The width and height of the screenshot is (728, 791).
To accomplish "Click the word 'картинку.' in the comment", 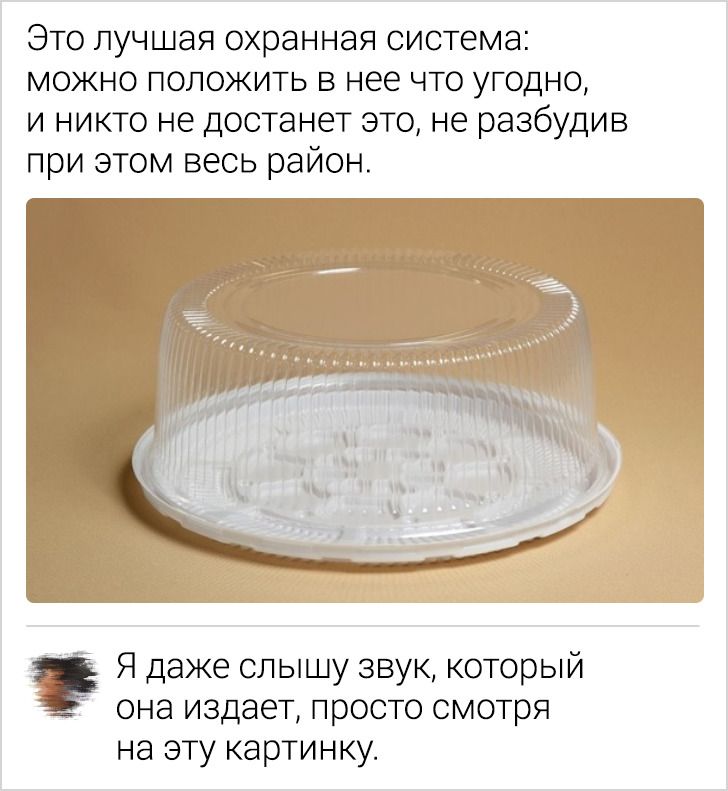I will click(x=301, y=750).
